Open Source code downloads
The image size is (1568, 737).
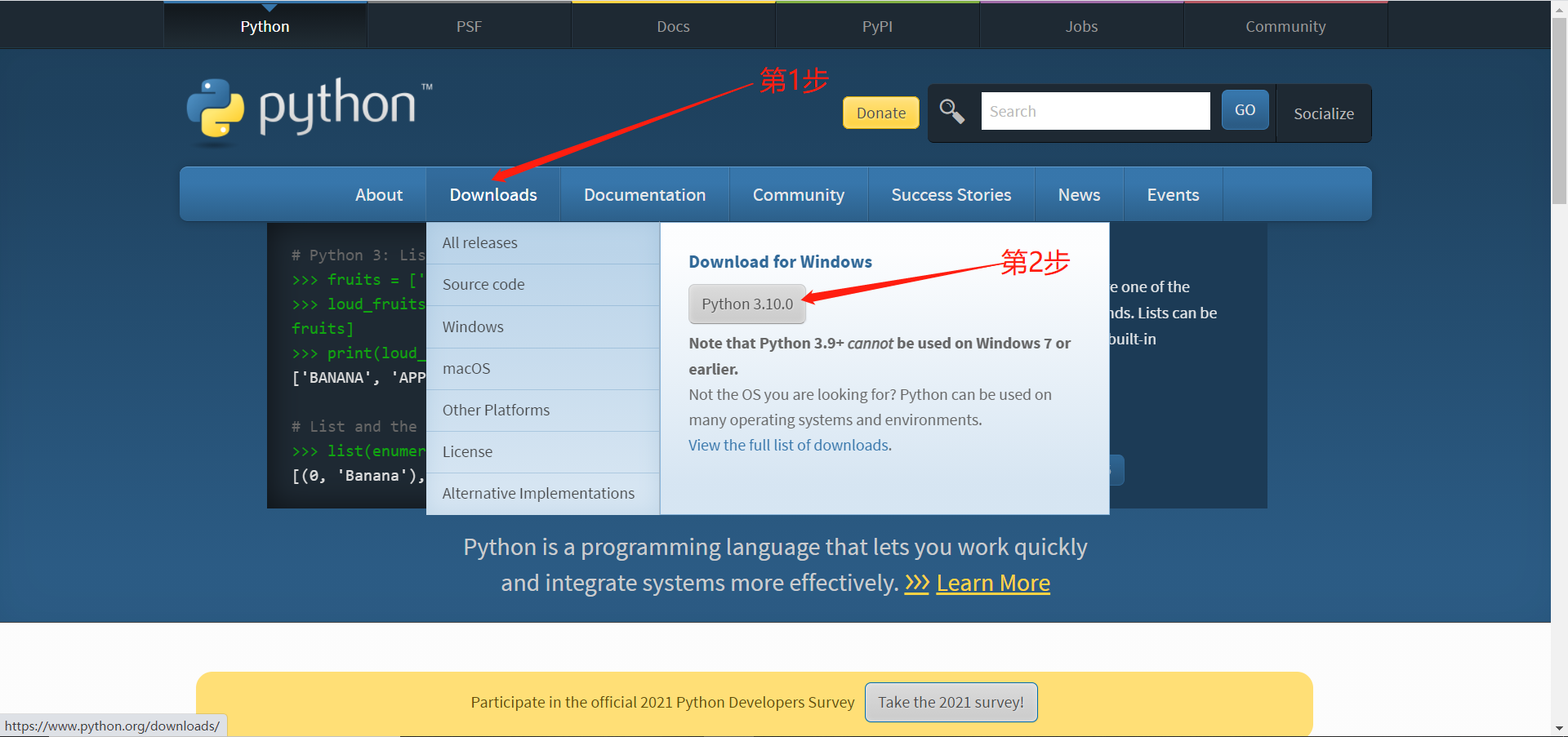pos(483,284)
